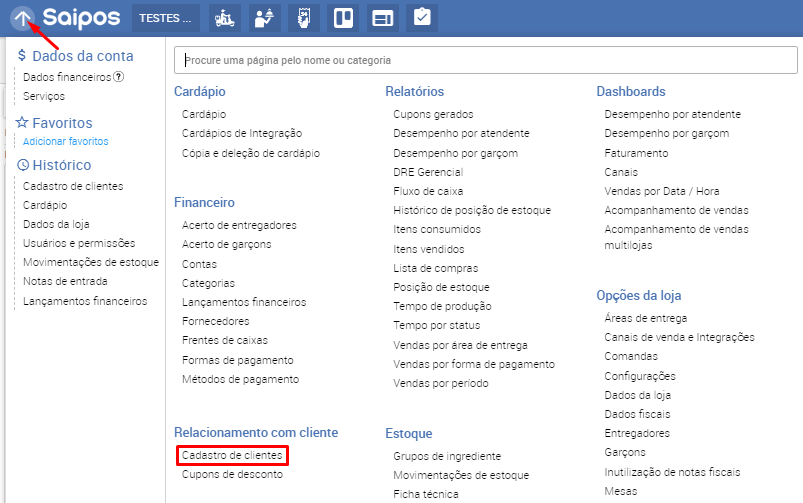
Task: Click the cash register panel icon
Action: point(382,18)
